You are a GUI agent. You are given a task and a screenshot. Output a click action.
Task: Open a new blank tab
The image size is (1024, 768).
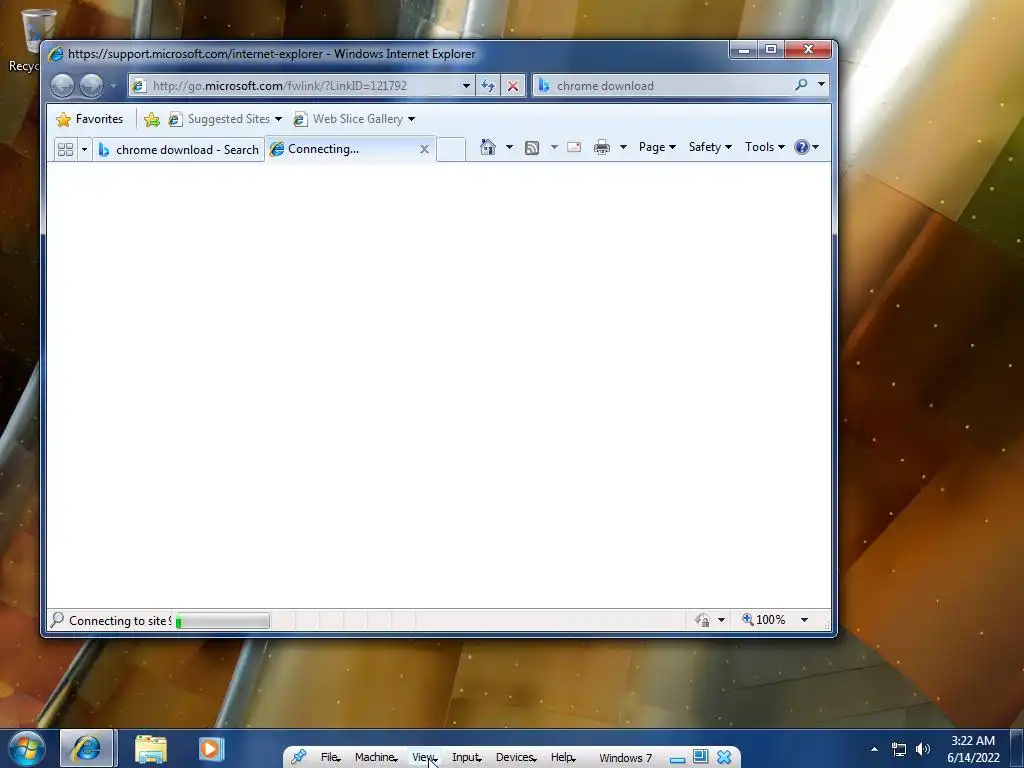[451, 150]
